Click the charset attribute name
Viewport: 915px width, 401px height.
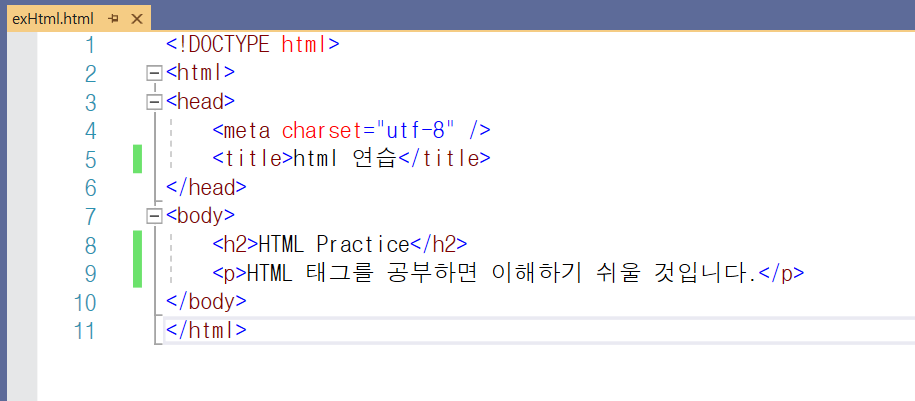[322, 130]
